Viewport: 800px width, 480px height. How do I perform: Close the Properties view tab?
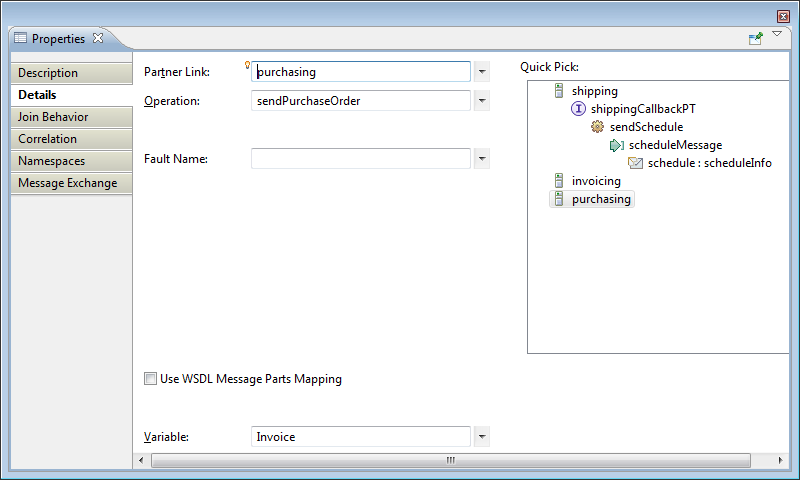pyautogui.click(x=98, y=39)
